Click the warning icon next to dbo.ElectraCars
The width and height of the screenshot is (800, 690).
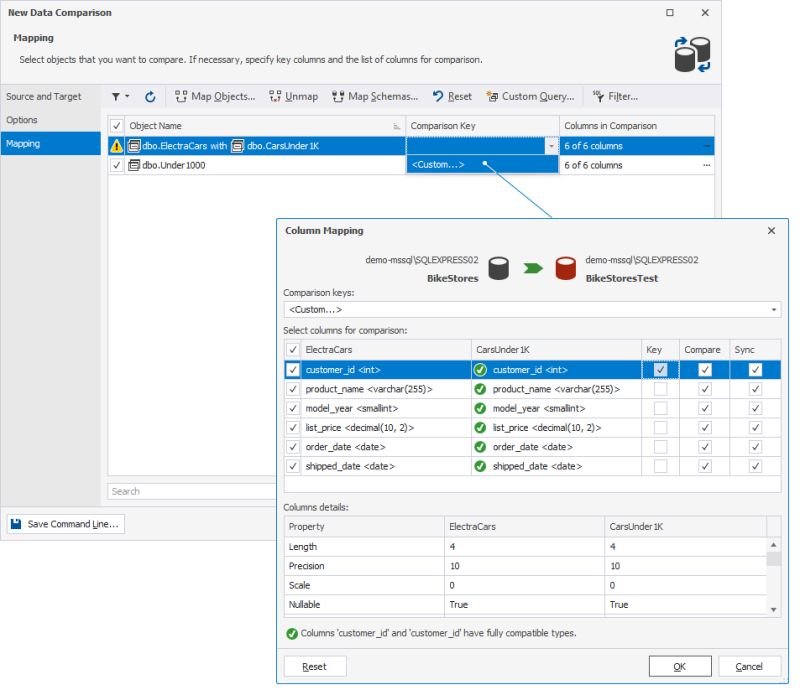[119, 146]
